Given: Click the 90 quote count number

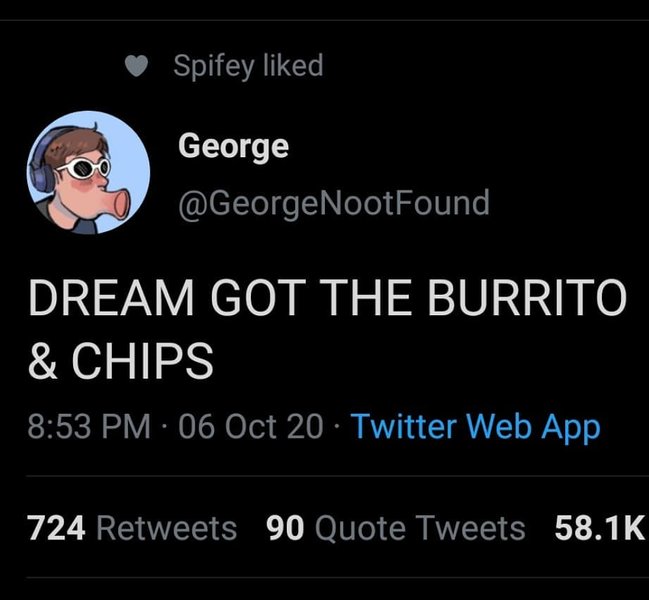Looking at the screenshot, I should pyautogui.click(x=285, y=528).
